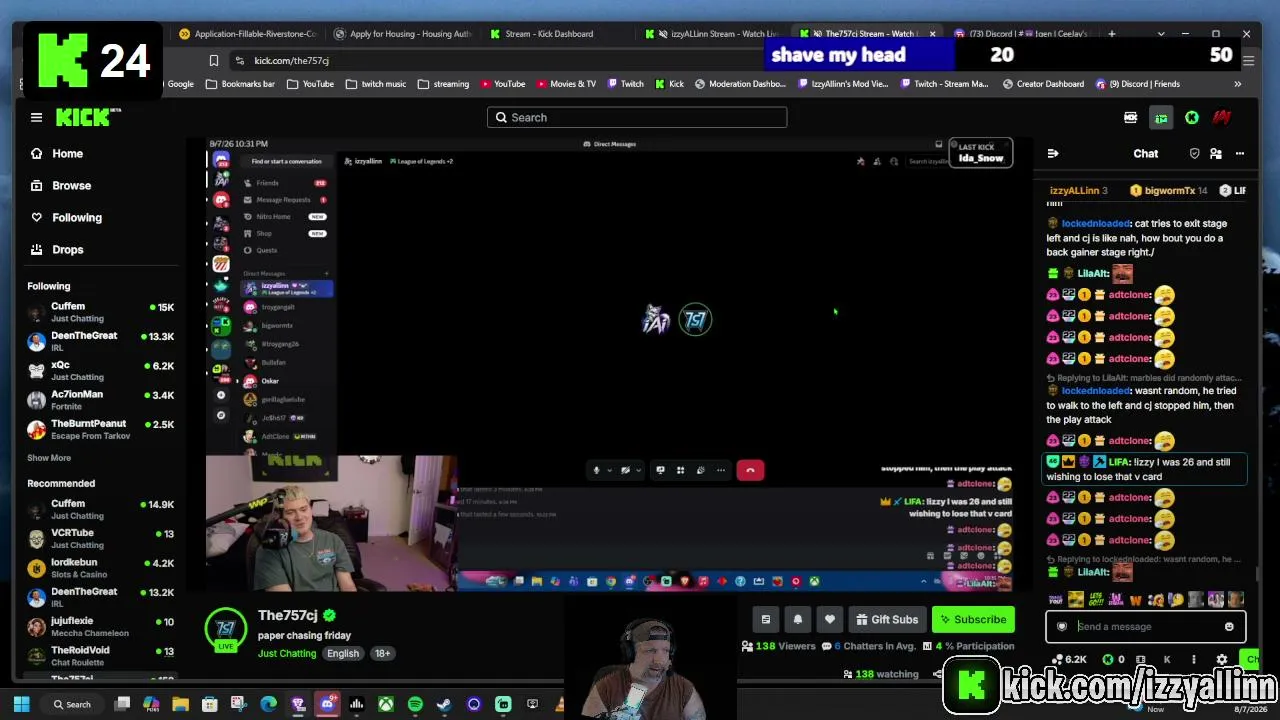Screen dimensions: 1280x720
Task: Open xQc channel in Following
Action: click(x=100, y=371)
